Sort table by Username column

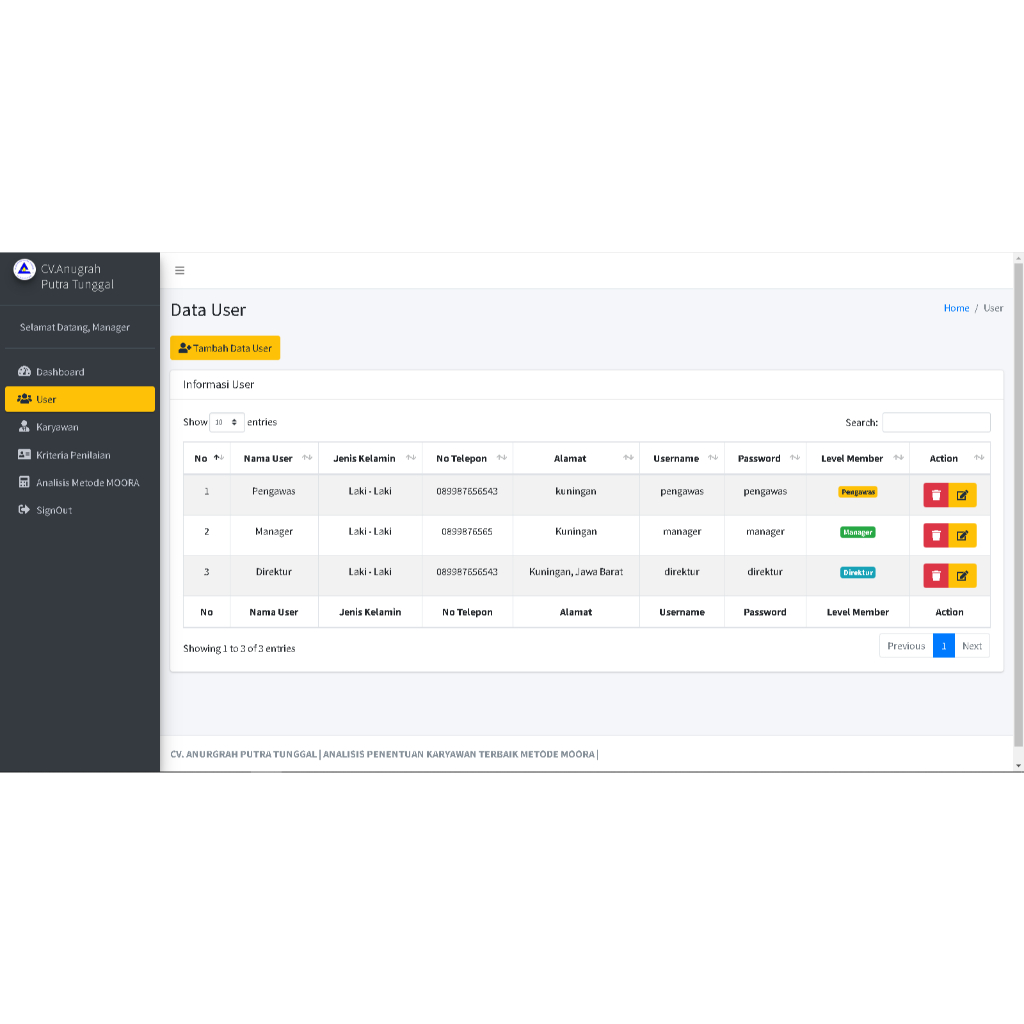click(x=682, y=458)
